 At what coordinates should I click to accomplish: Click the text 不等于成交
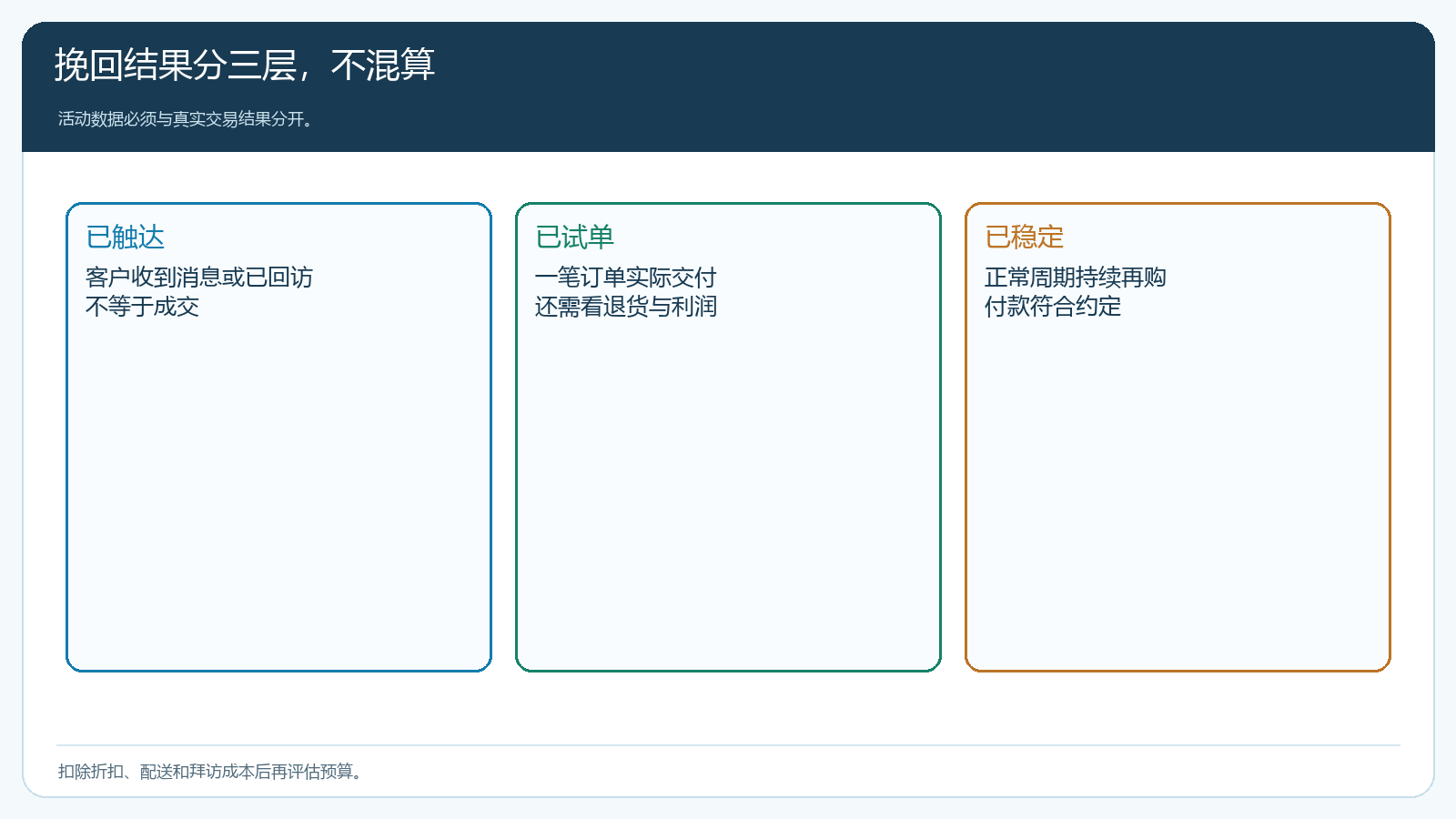click(142, 307)
